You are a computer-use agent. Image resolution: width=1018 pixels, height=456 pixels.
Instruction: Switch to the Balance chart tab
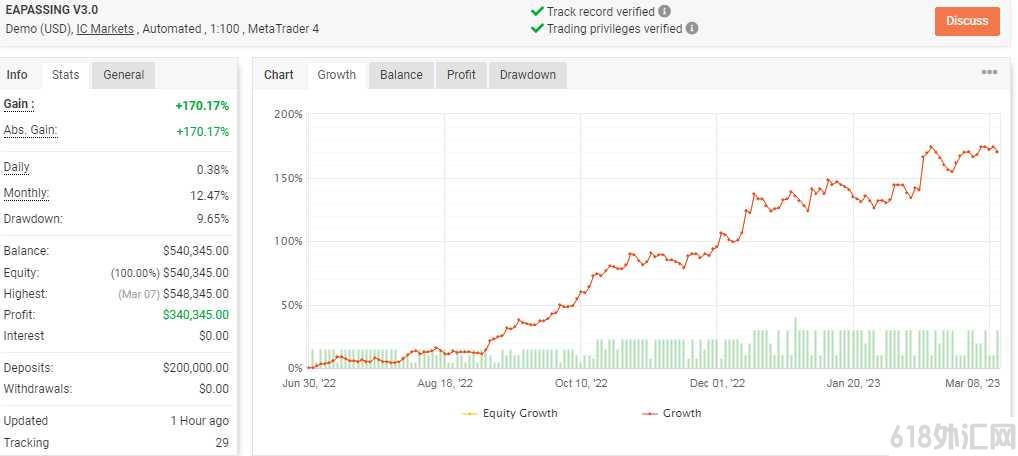point(401,75)
